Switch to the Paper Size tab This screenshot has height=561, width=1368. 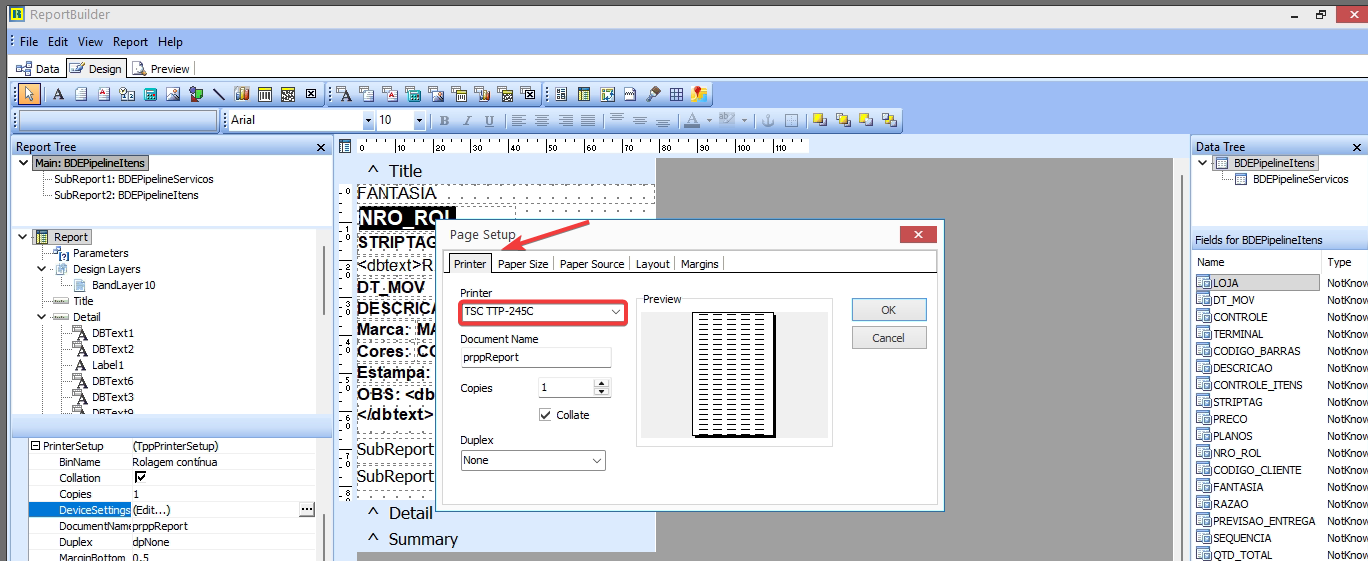click(523, 264)
